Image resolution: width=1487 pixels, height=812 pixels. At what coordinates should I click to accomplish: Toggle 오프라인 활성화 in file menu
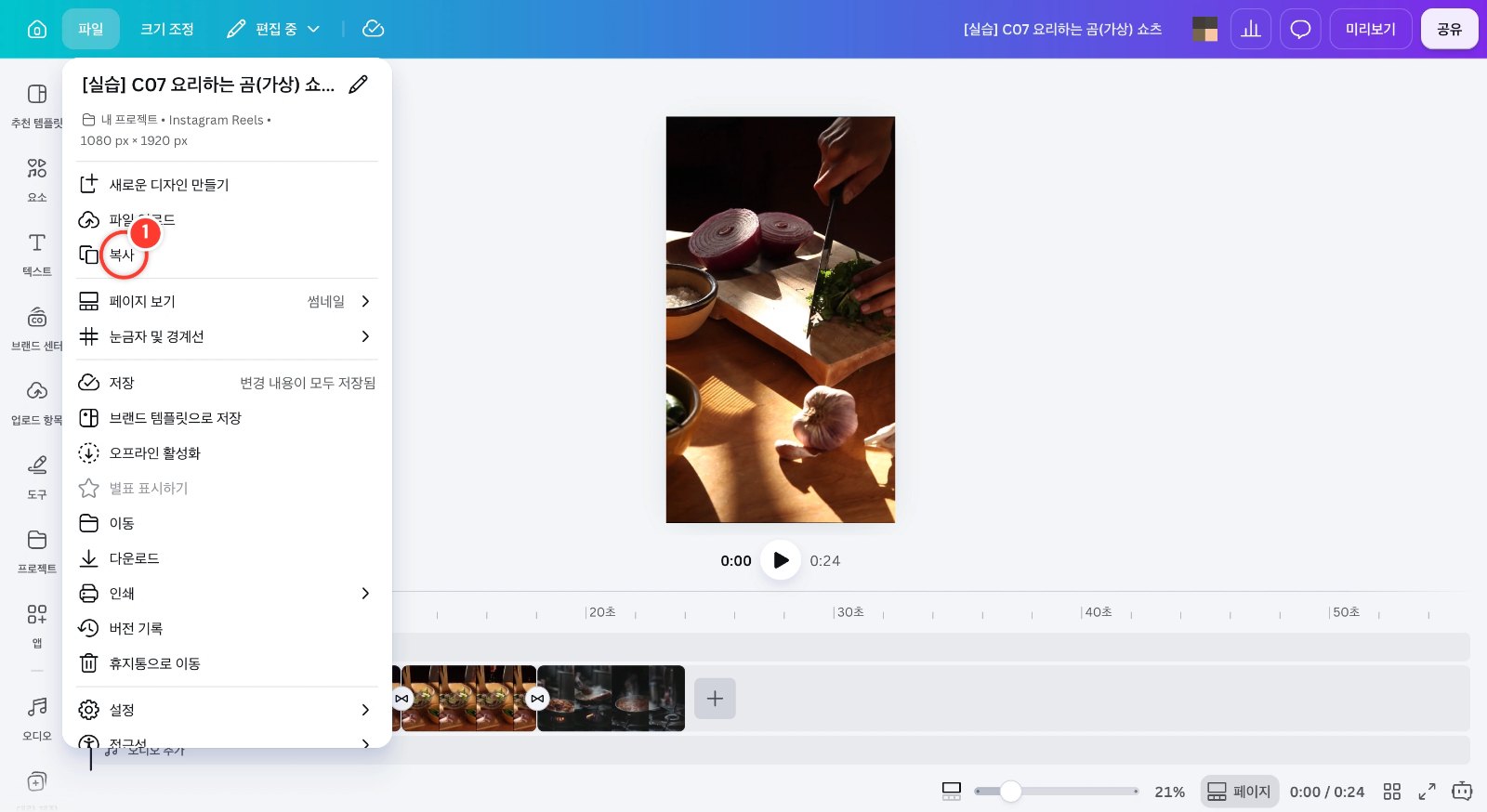[x=228, y=453]
